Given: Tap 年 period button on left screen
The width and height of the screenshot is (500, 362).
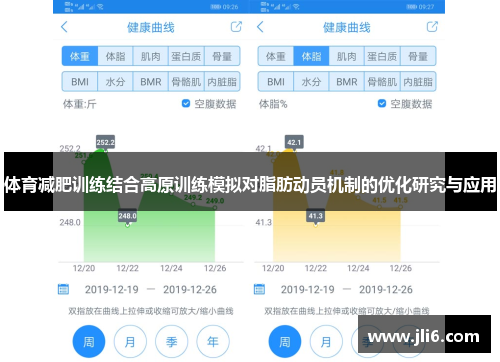Looking at the screenshot, I should [x=213, y=342].
